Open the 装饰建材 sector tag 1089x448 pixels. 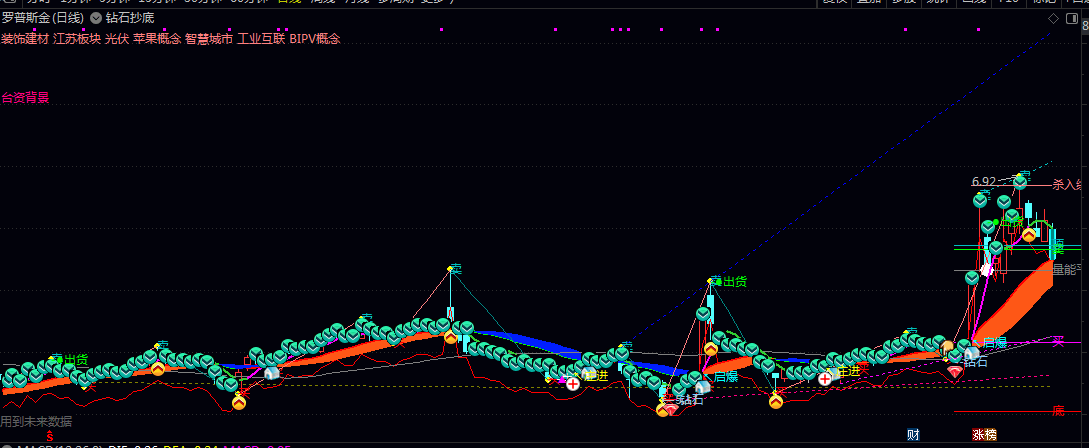click(24, 39)
